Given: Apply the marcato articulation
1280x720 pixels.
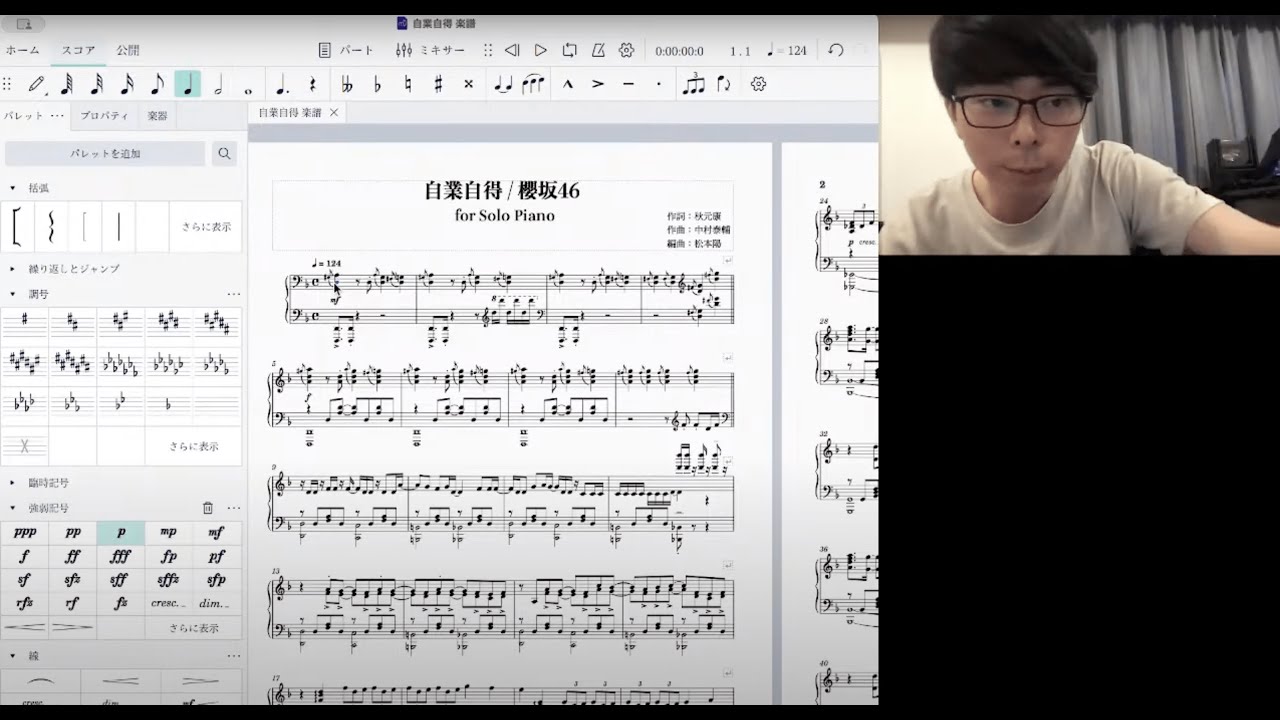Looking at the screenshot, I should [x=568, y=84].
